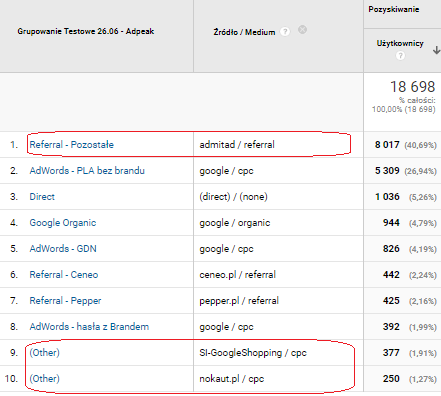Image resolution: width=441 pixels, height=396 pixels.
Task: Click the 442 users value
Action: tap(391, 275)
